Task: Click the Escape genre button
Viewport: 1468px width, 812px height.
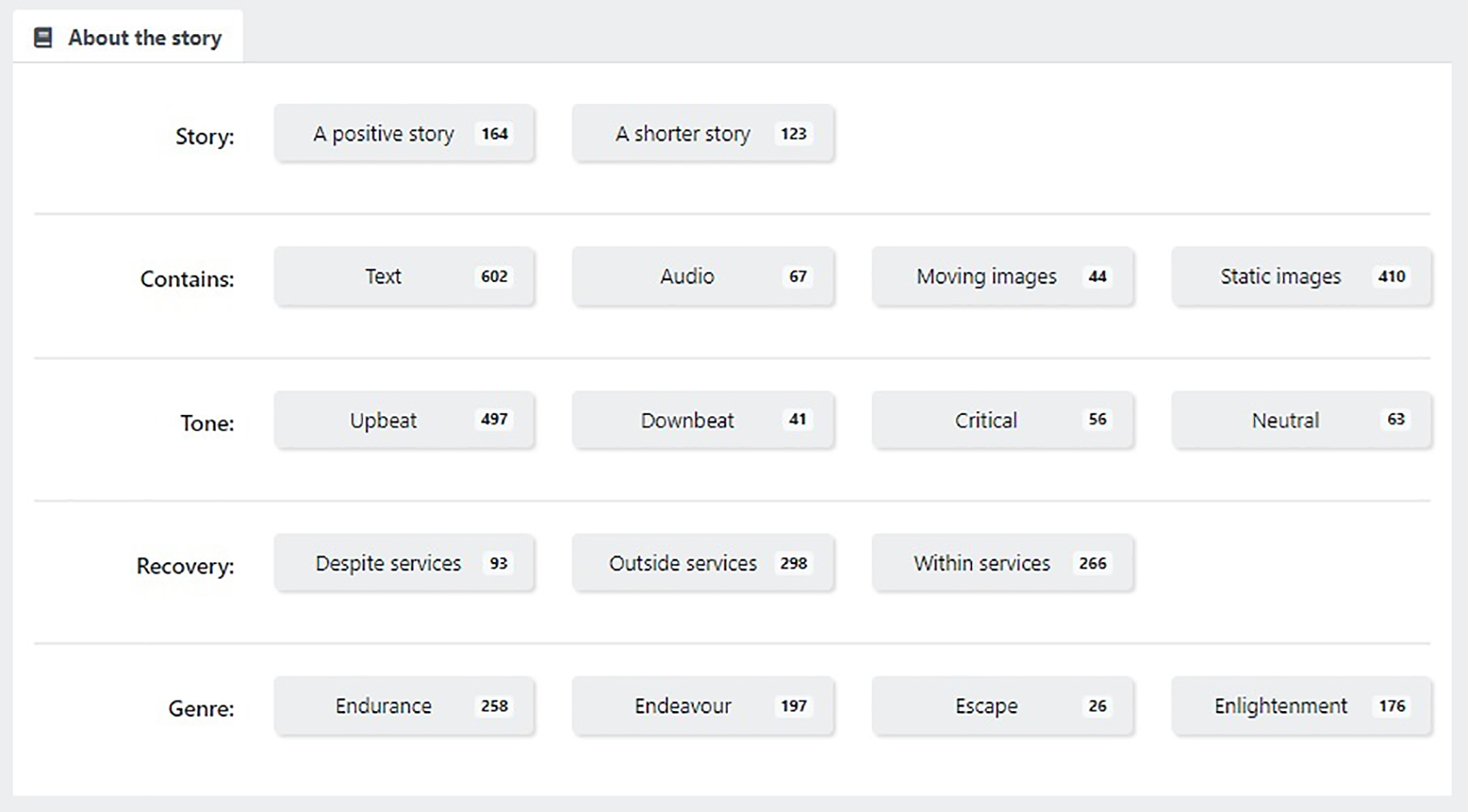Action: [x=1002, y=706]
